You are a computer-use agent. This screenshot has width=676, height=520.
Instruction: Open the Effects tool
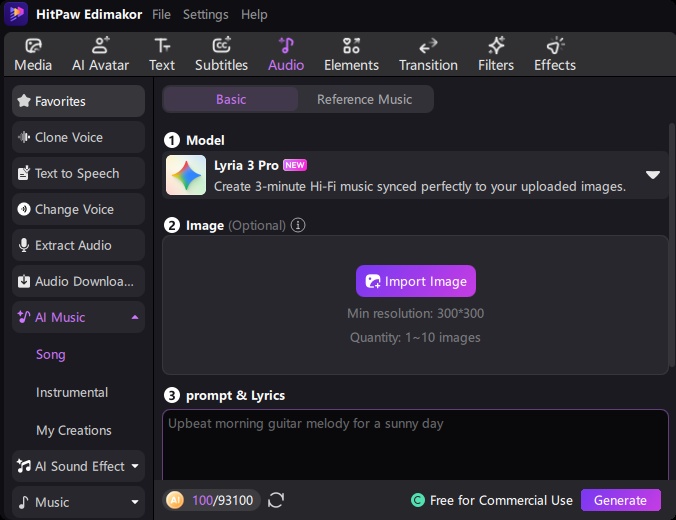tap(555, 55)
